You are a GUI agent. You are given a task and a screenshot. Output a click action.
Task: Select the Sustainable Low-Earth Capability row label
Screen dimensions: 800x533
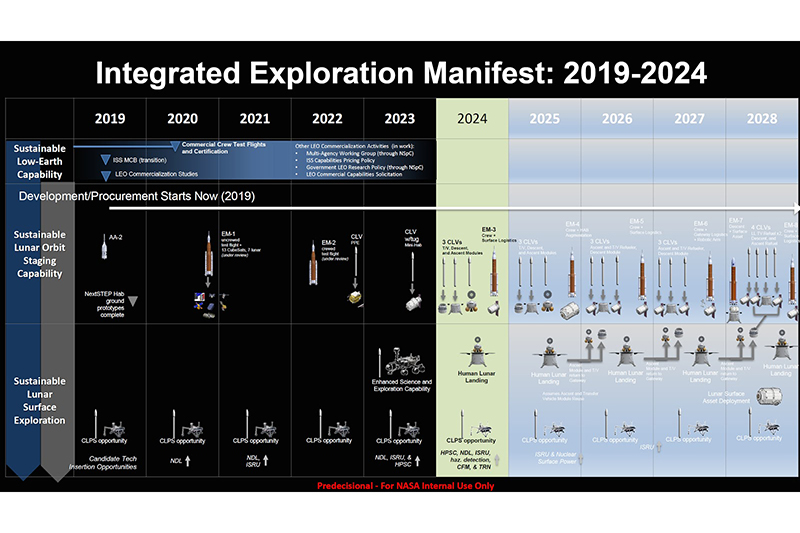point(40,159)
